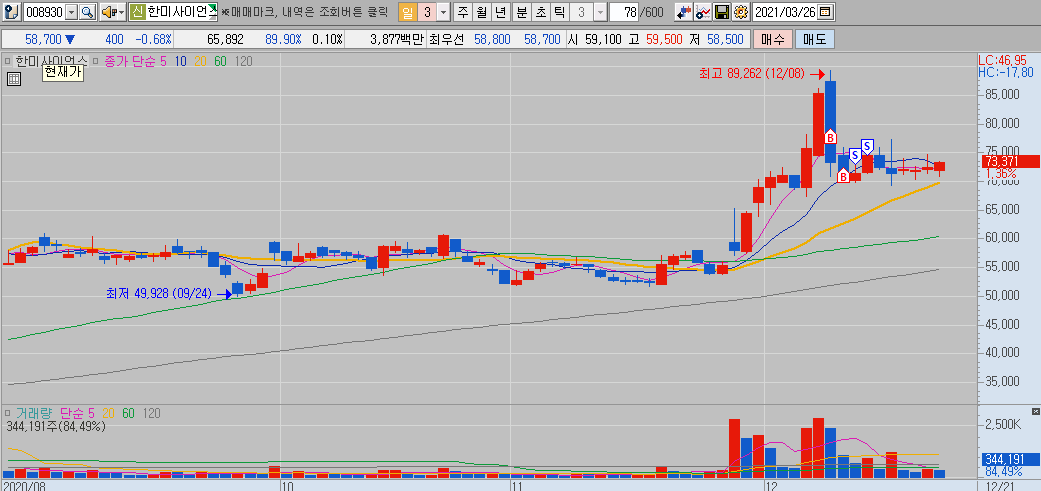Click the 매도 sell button
The height and width of the screenshot is (491, 1041).
813,39
